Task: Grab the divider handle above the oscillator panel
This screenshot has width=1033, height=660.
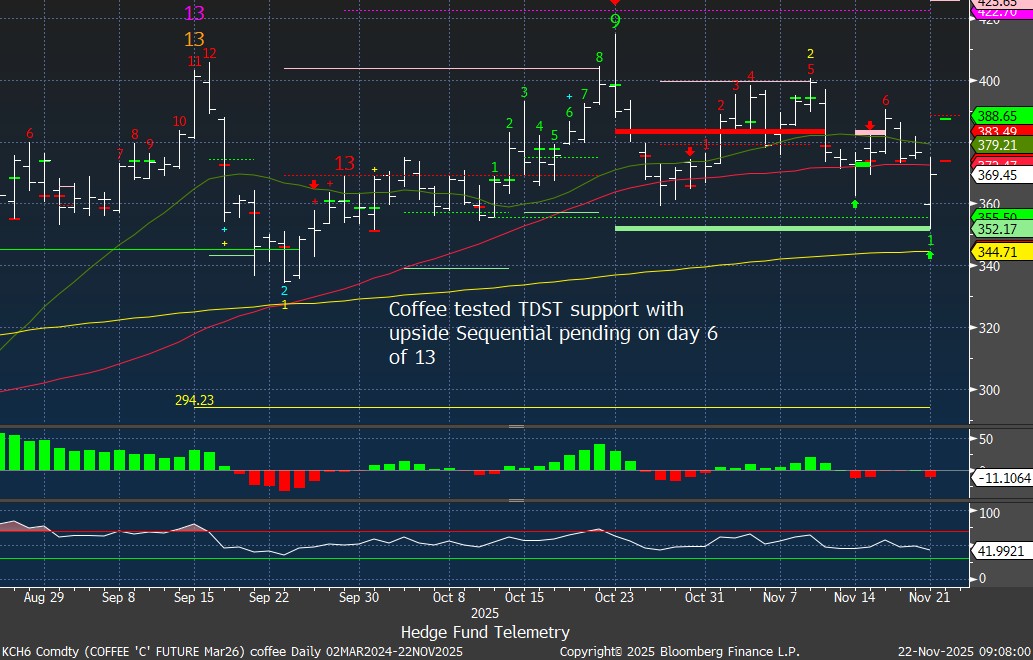Action: point(516,501)
